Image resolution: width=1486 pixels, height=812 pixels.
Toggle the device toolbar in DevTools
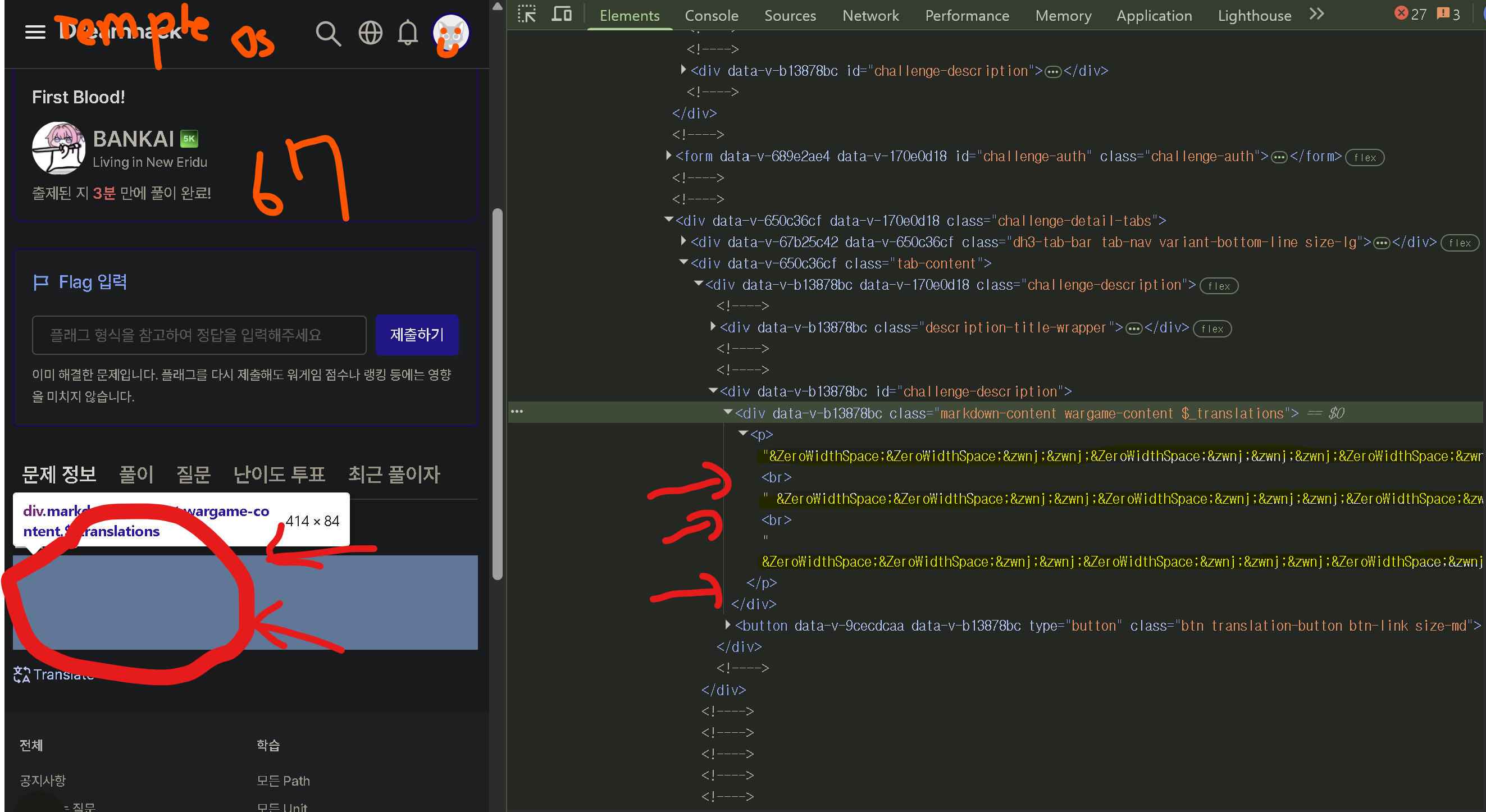561,14
